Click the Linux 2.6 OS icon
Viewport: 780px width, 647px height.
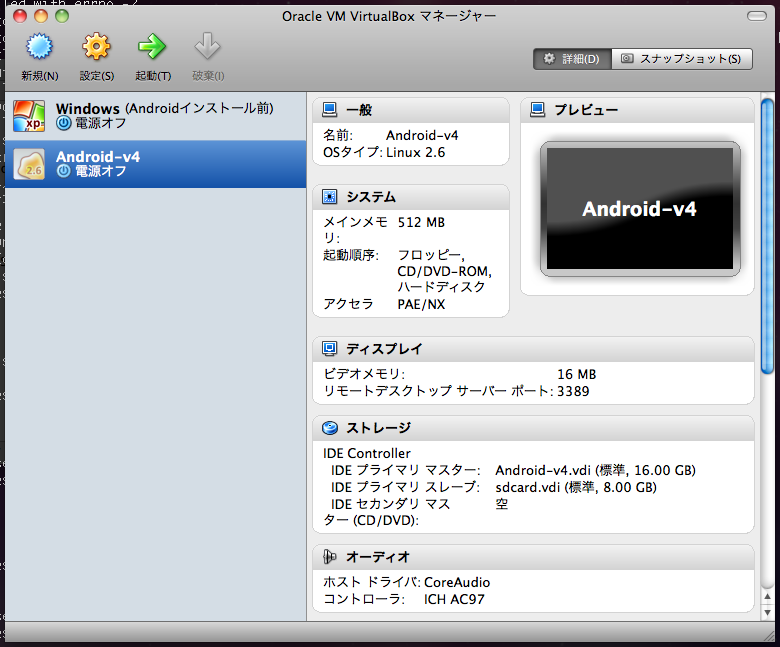[29, 164]
